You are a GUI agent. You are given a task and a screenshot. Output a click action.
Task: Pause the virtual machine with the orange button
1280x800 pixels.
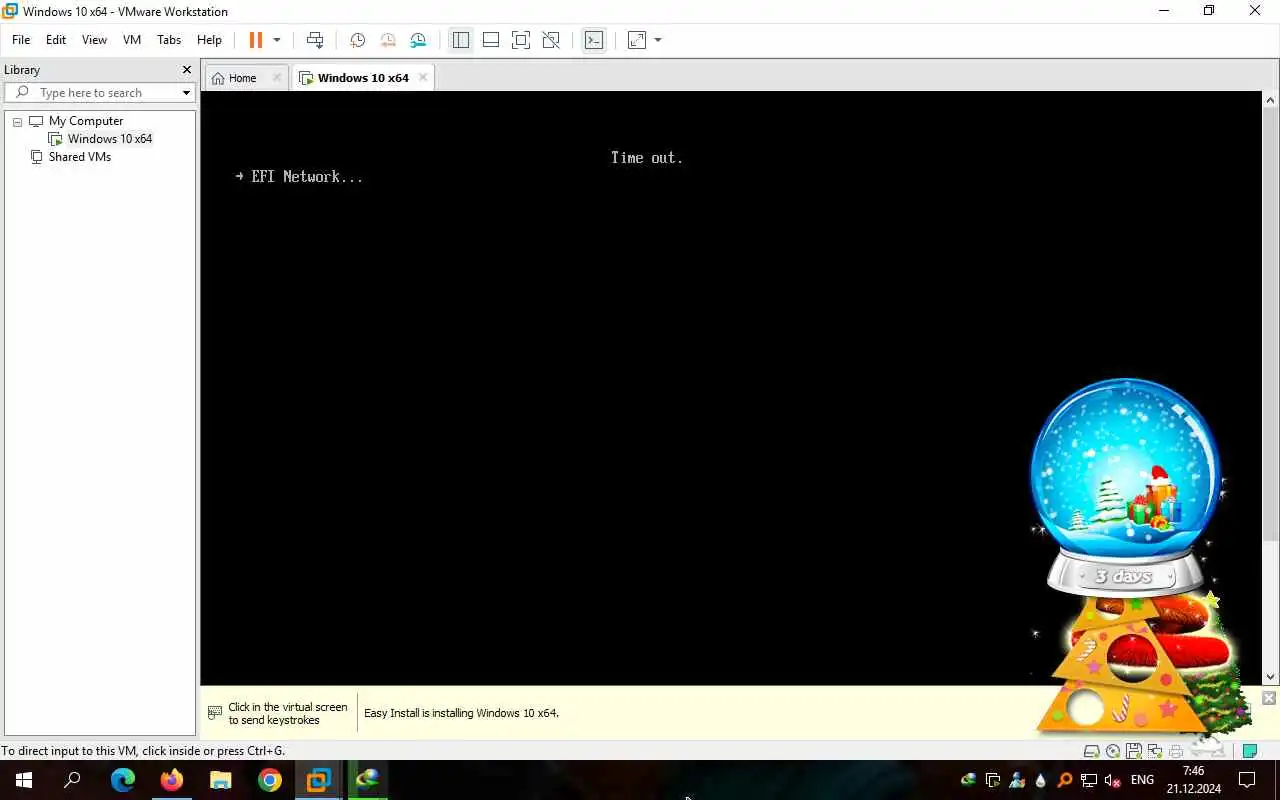(255, 40)
